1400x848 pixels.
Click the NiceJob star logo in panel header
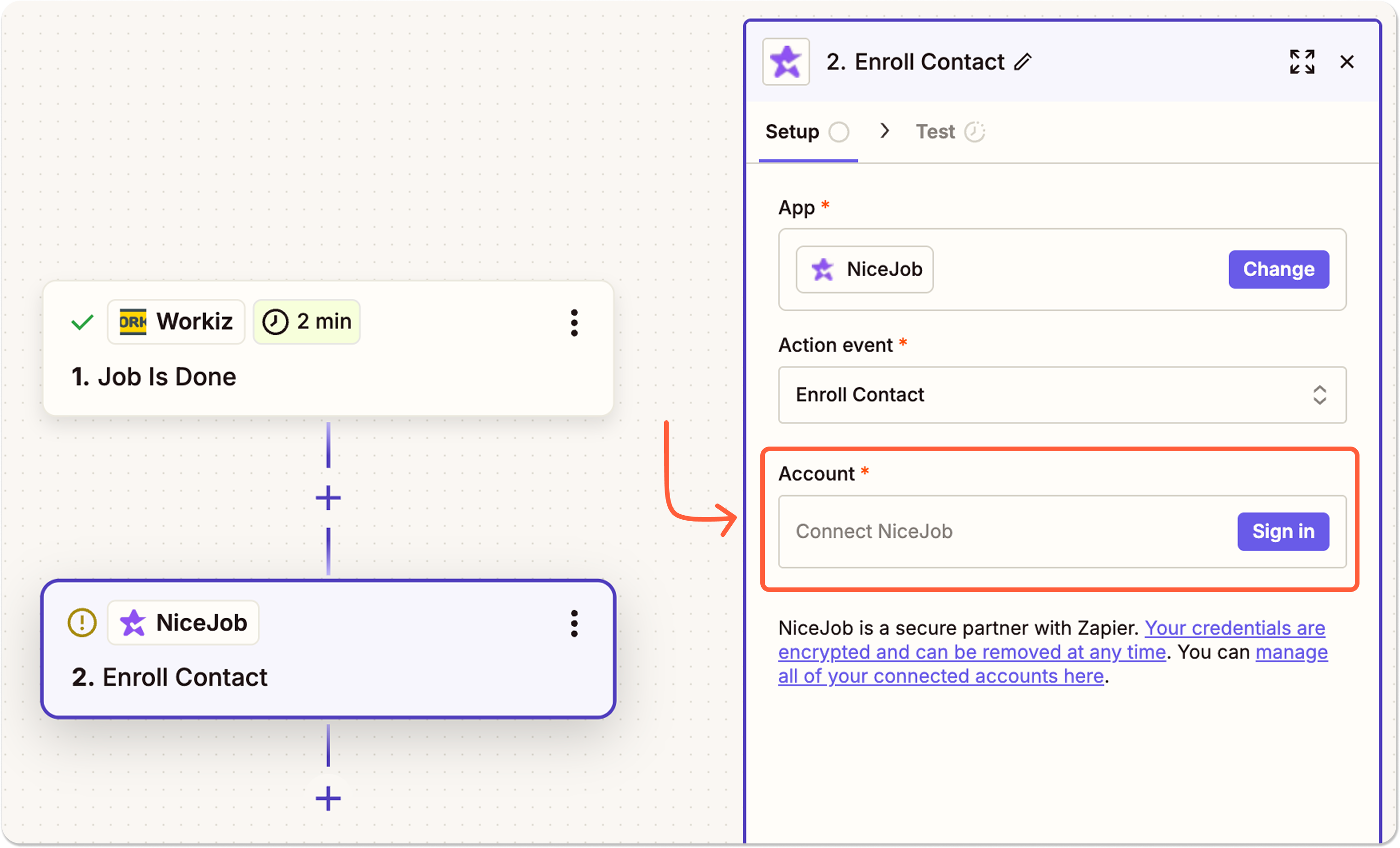[786, 61]
